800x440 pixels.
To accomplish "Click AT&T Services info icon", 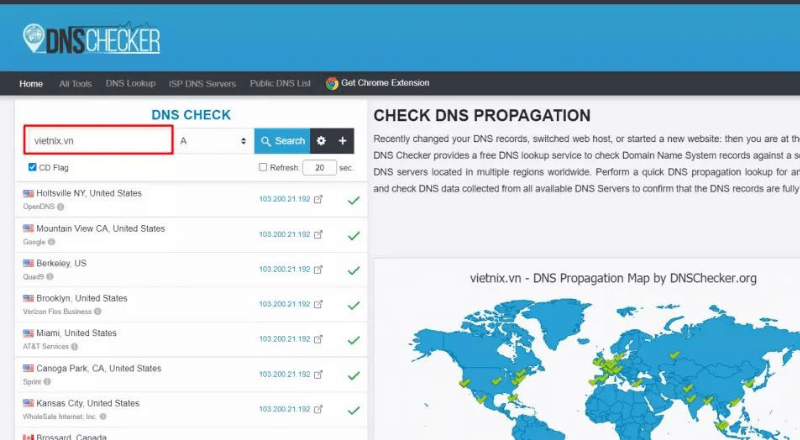I will point(74,347).
